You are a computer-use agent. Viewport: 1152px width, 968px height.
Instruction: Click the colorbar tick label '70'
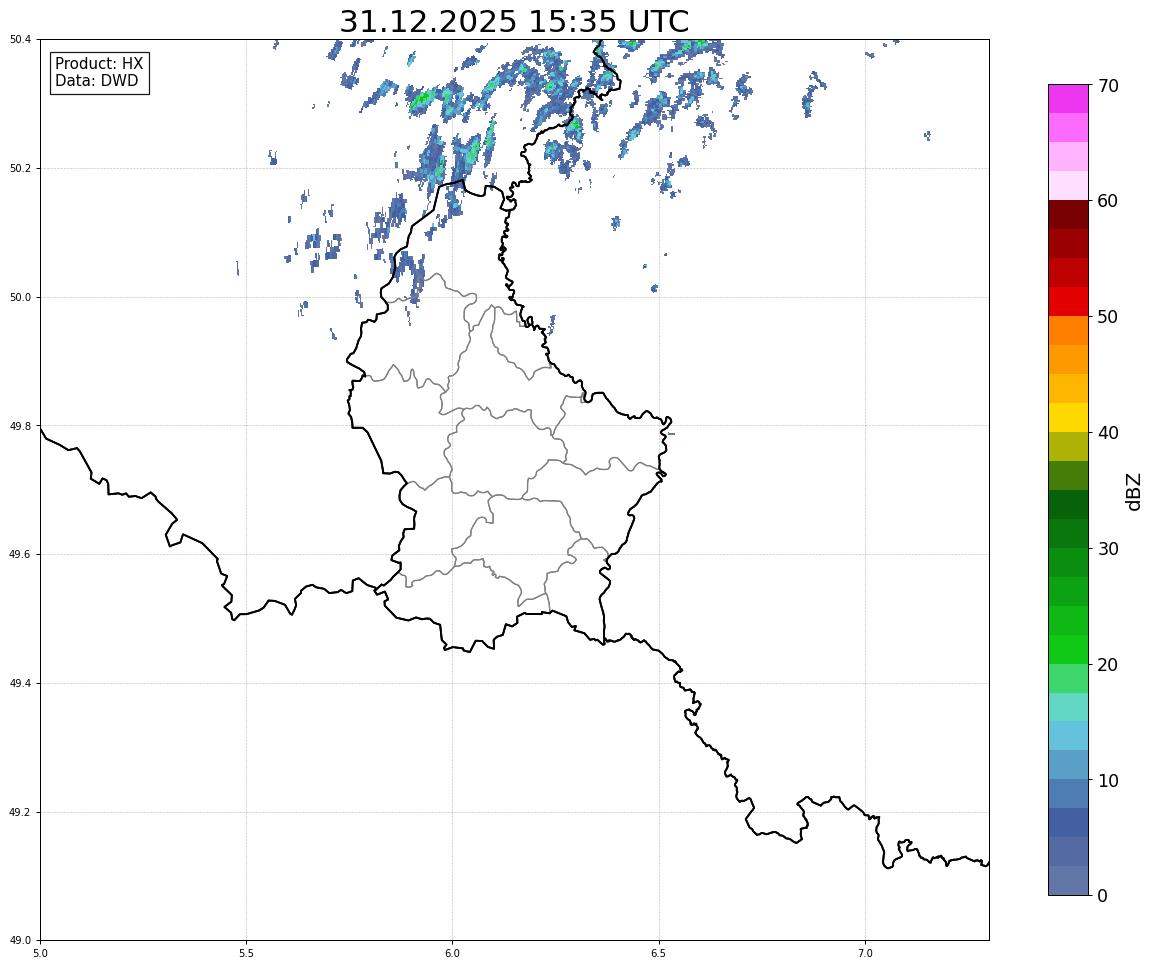(x=1108, y=86)
